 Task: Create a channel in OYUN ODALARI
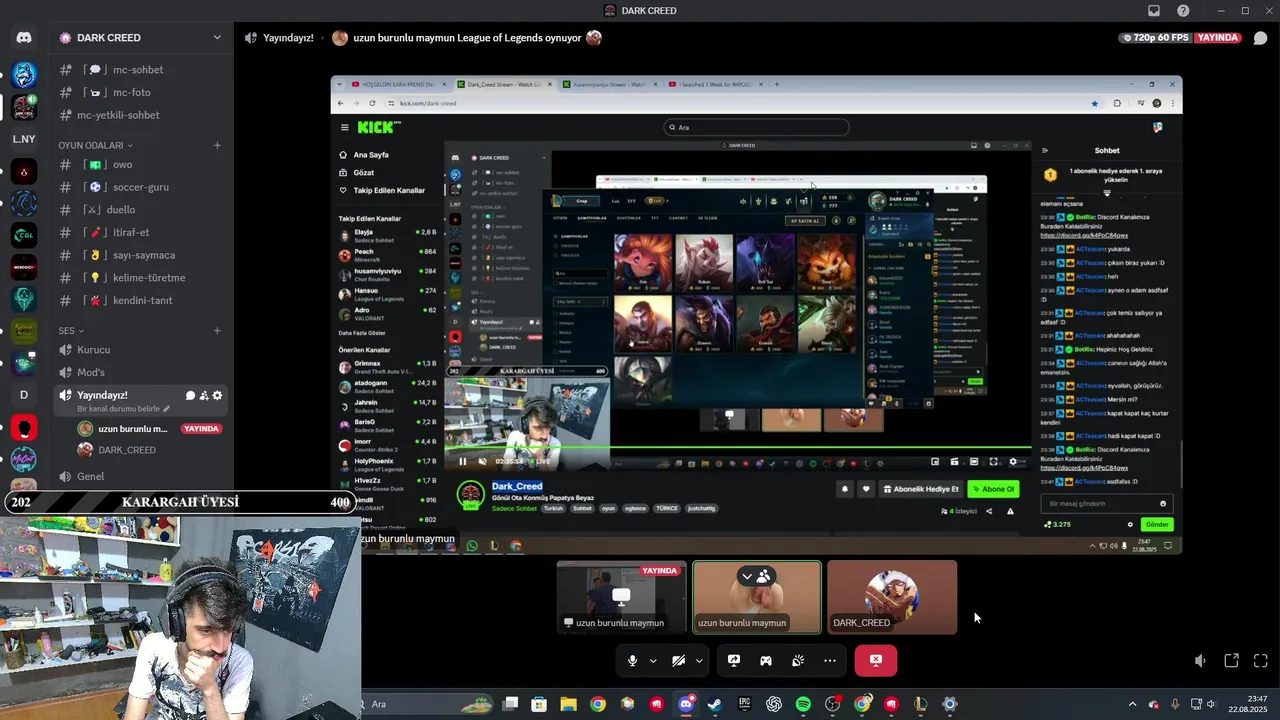point(217,145)
